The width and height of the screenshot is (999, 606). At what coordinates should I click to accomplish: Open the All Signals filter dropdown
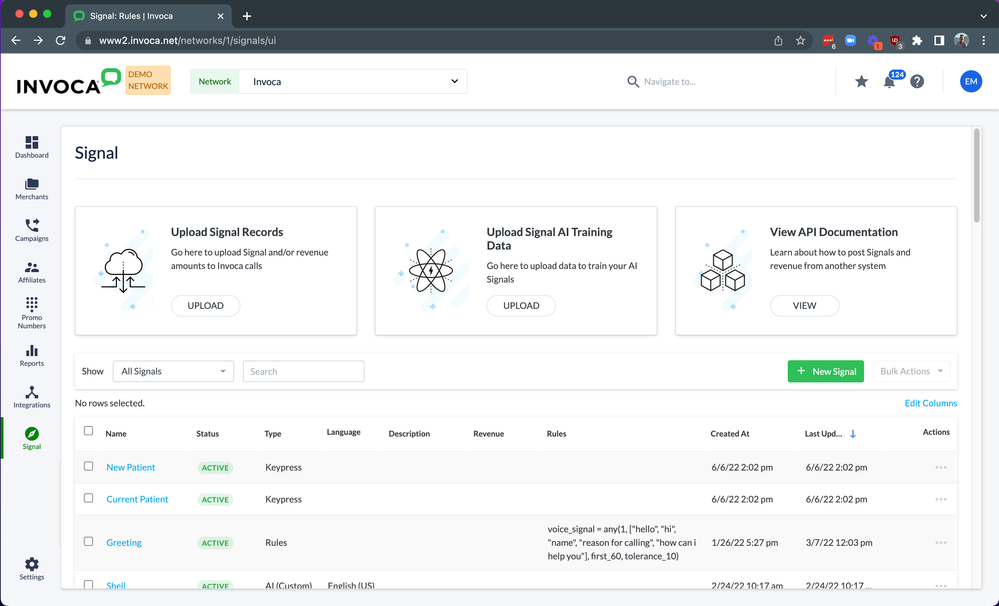tap(173, 372)
